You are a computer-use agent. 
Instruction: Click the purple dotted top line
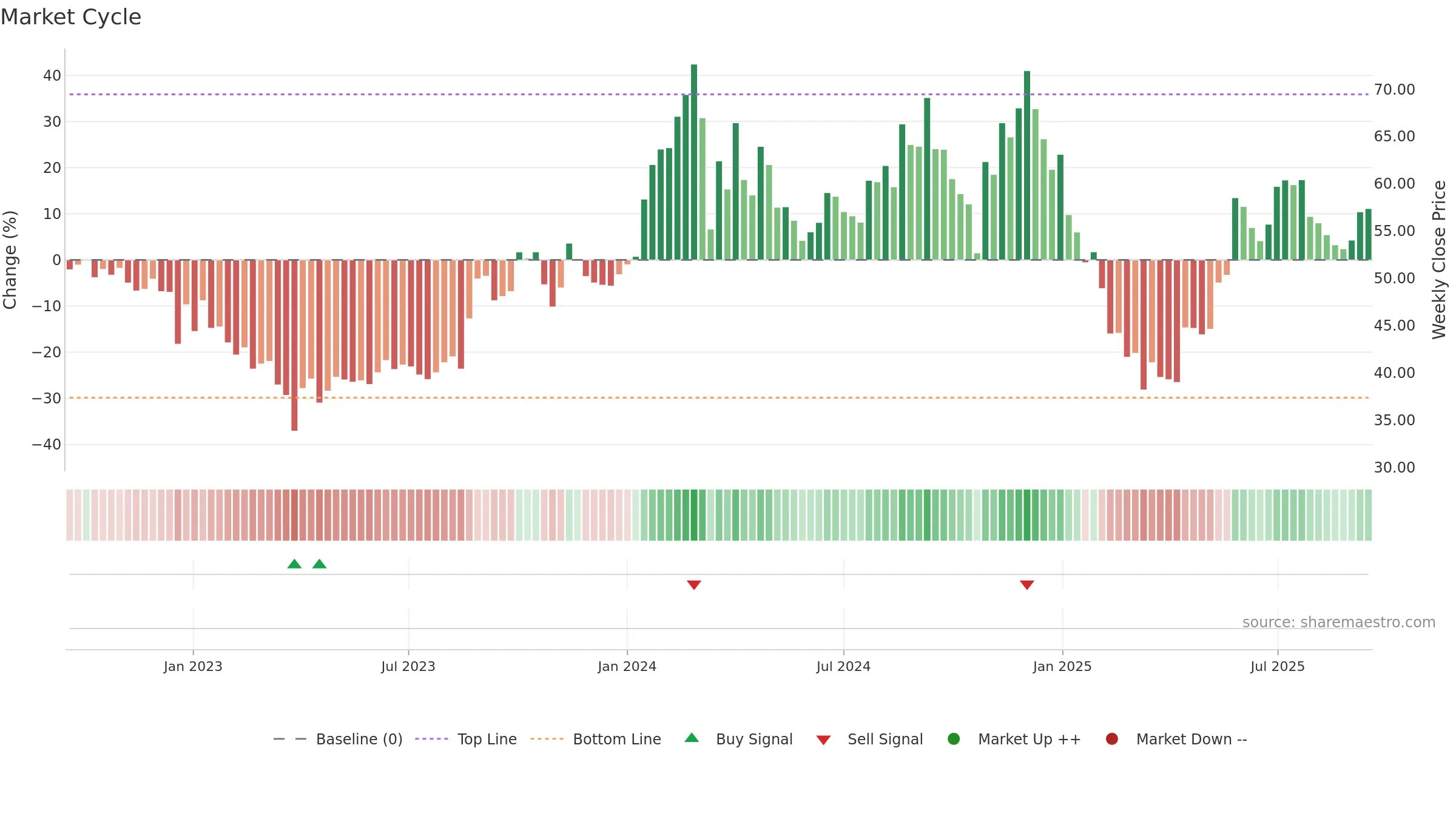coord(719,94)
